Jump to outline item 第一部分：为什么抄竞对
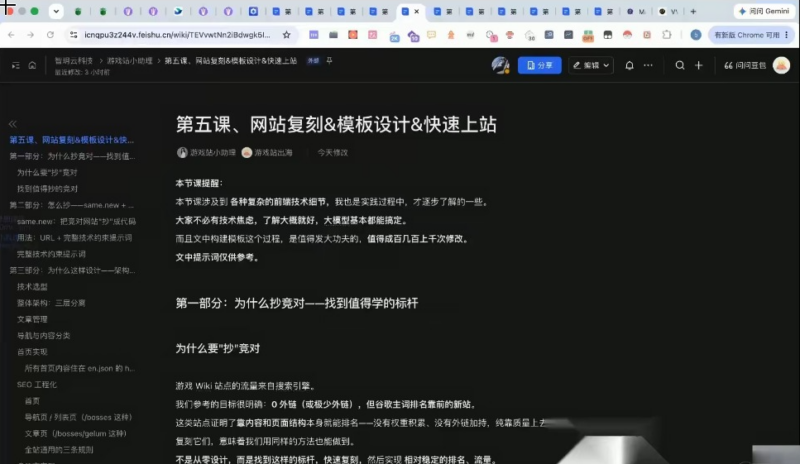Screen dimensions: 800x464 coord(72,156)
